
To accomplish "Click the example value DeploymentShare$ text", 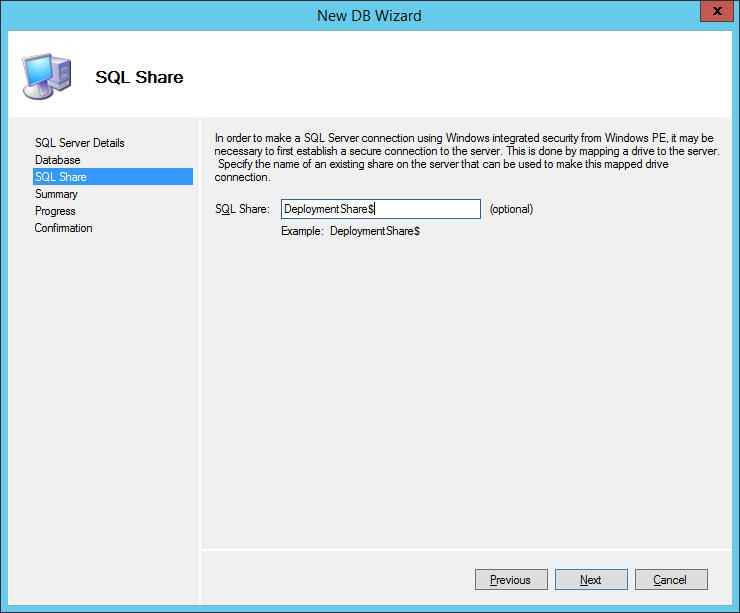I will pyautogui.click(x=375, y=231).
